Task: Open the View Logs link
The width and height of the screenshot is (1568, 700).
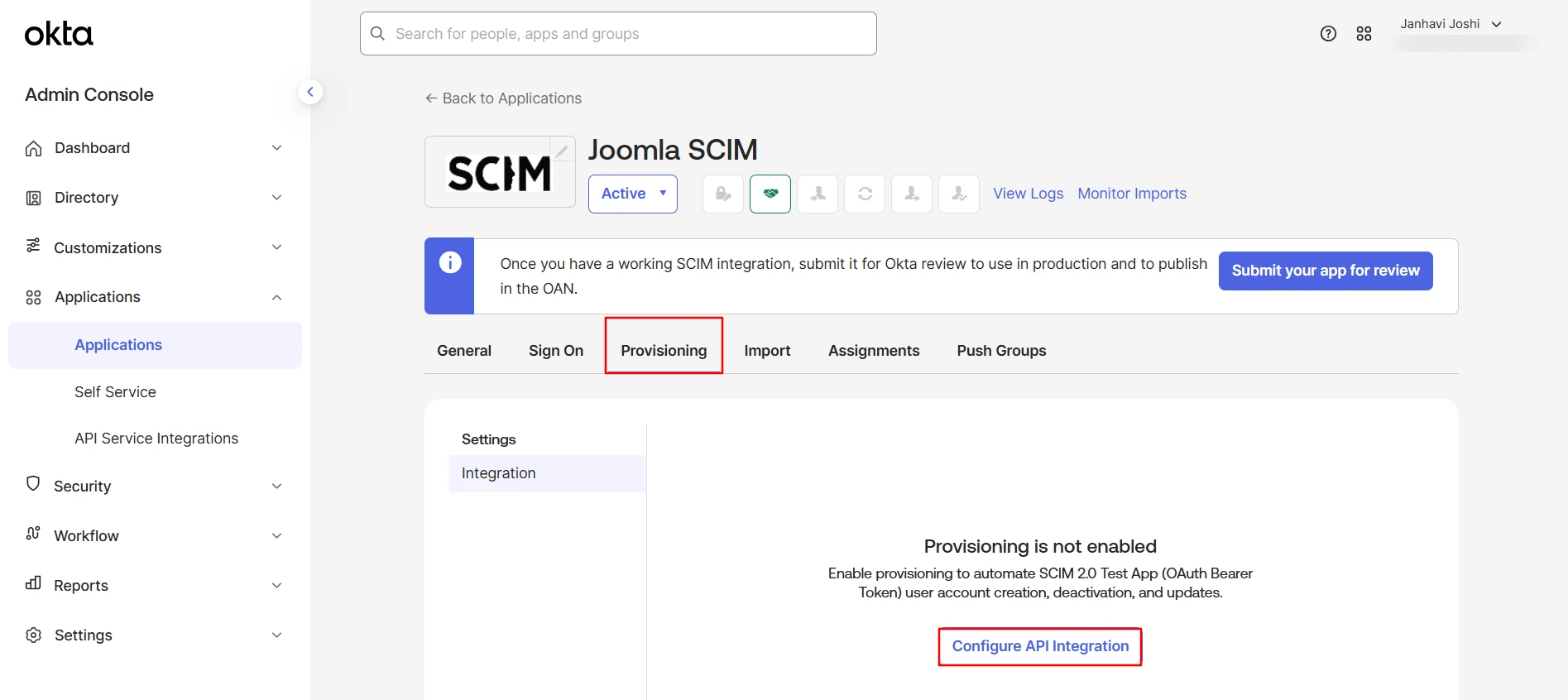Action: tap(1029, 194)
